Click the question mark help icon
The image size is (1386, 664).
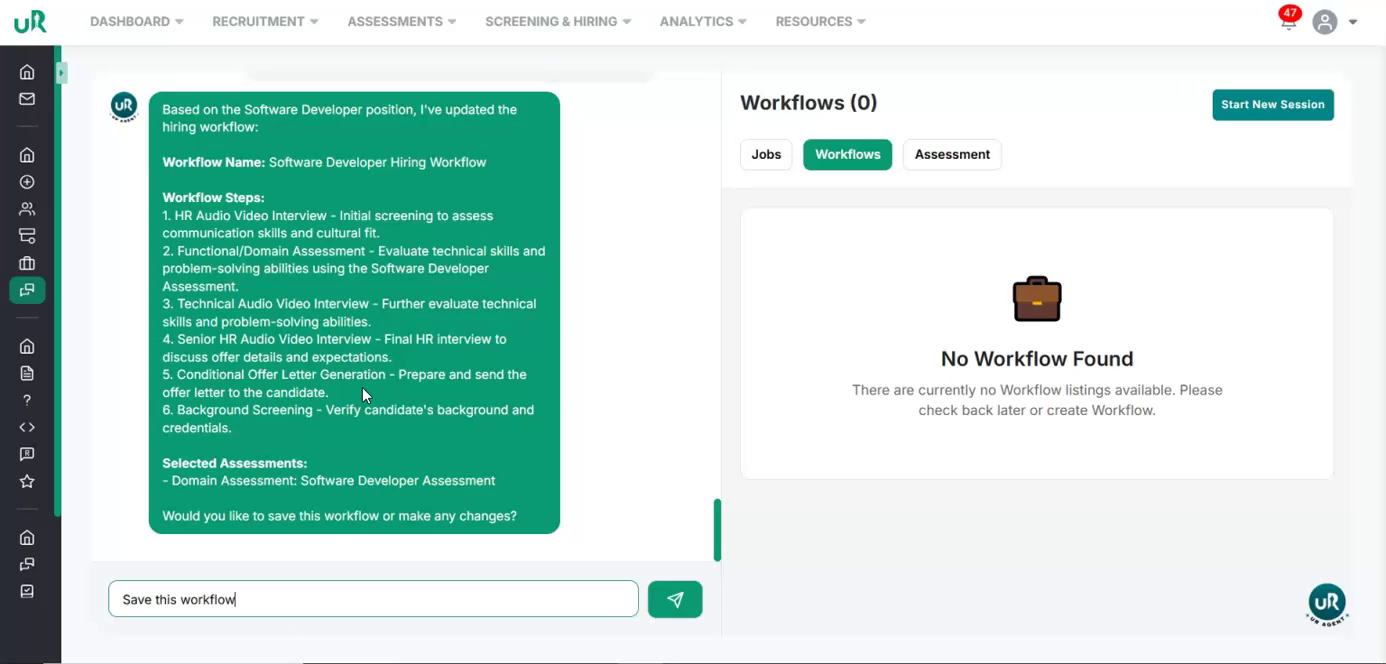(x=27, y=400)
